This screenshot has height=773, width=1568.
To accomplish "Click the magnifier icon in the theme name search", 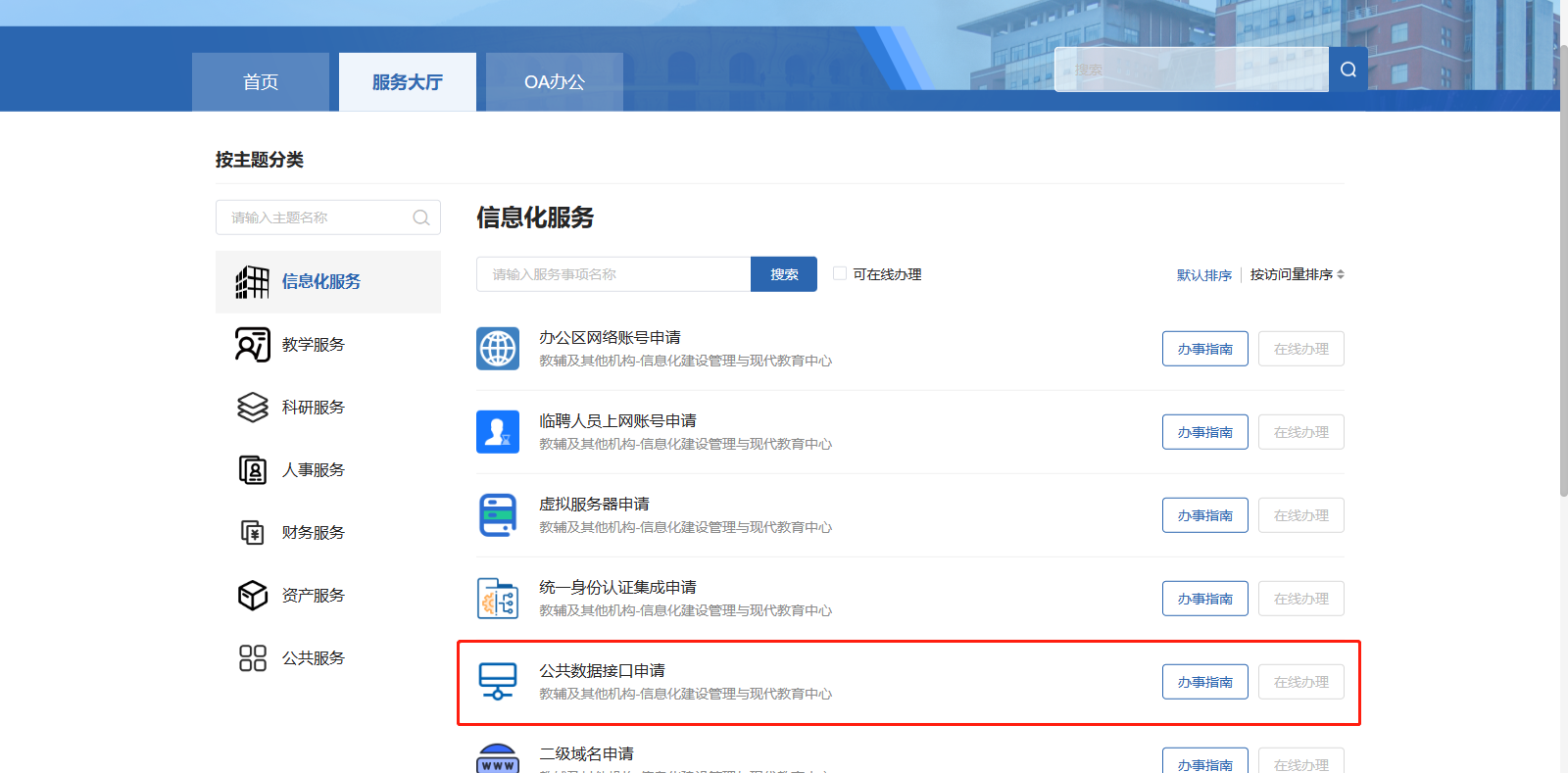I will (x=421, y=217).
